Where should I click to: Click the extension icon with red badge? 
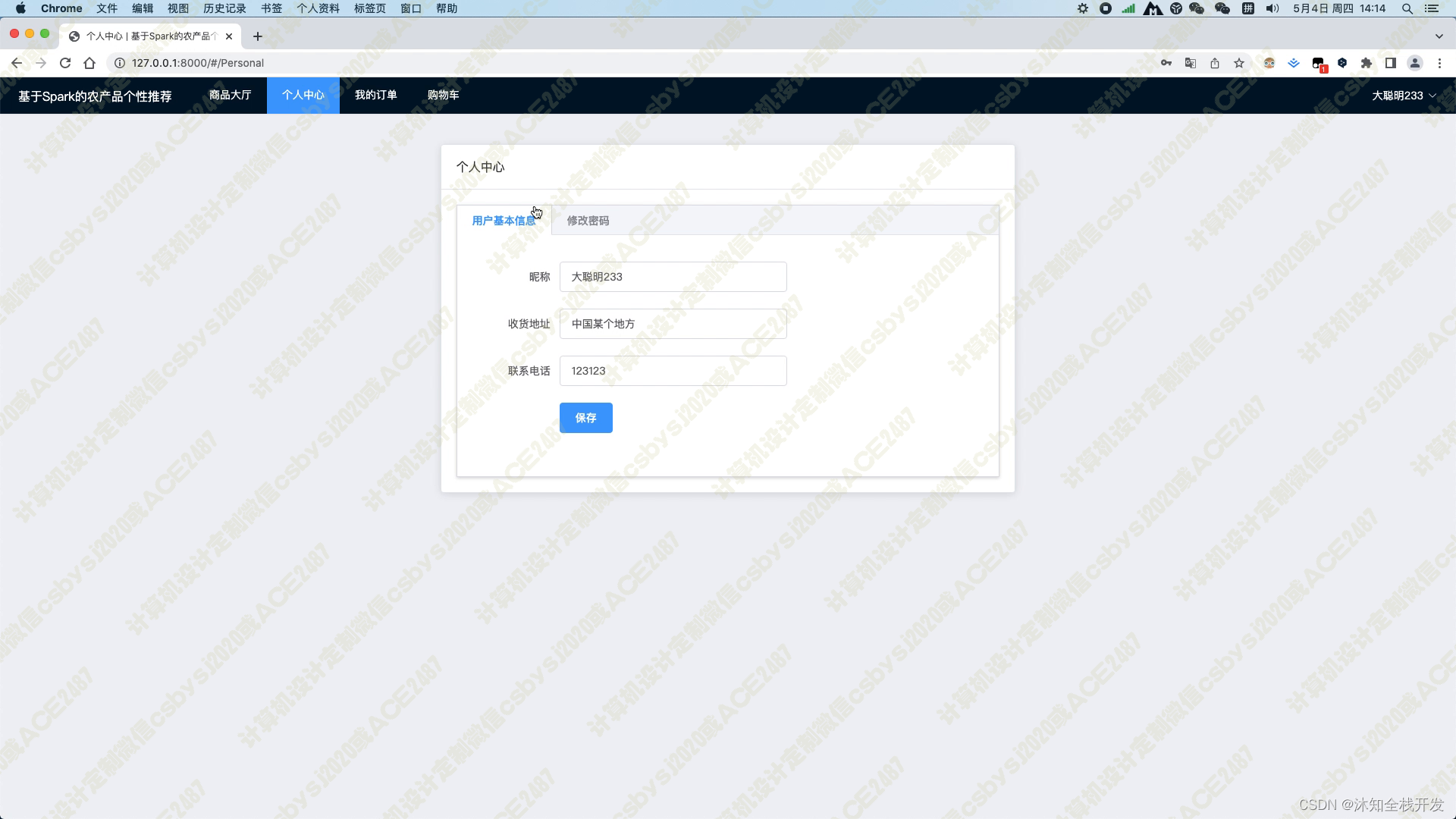(1319, 64)
